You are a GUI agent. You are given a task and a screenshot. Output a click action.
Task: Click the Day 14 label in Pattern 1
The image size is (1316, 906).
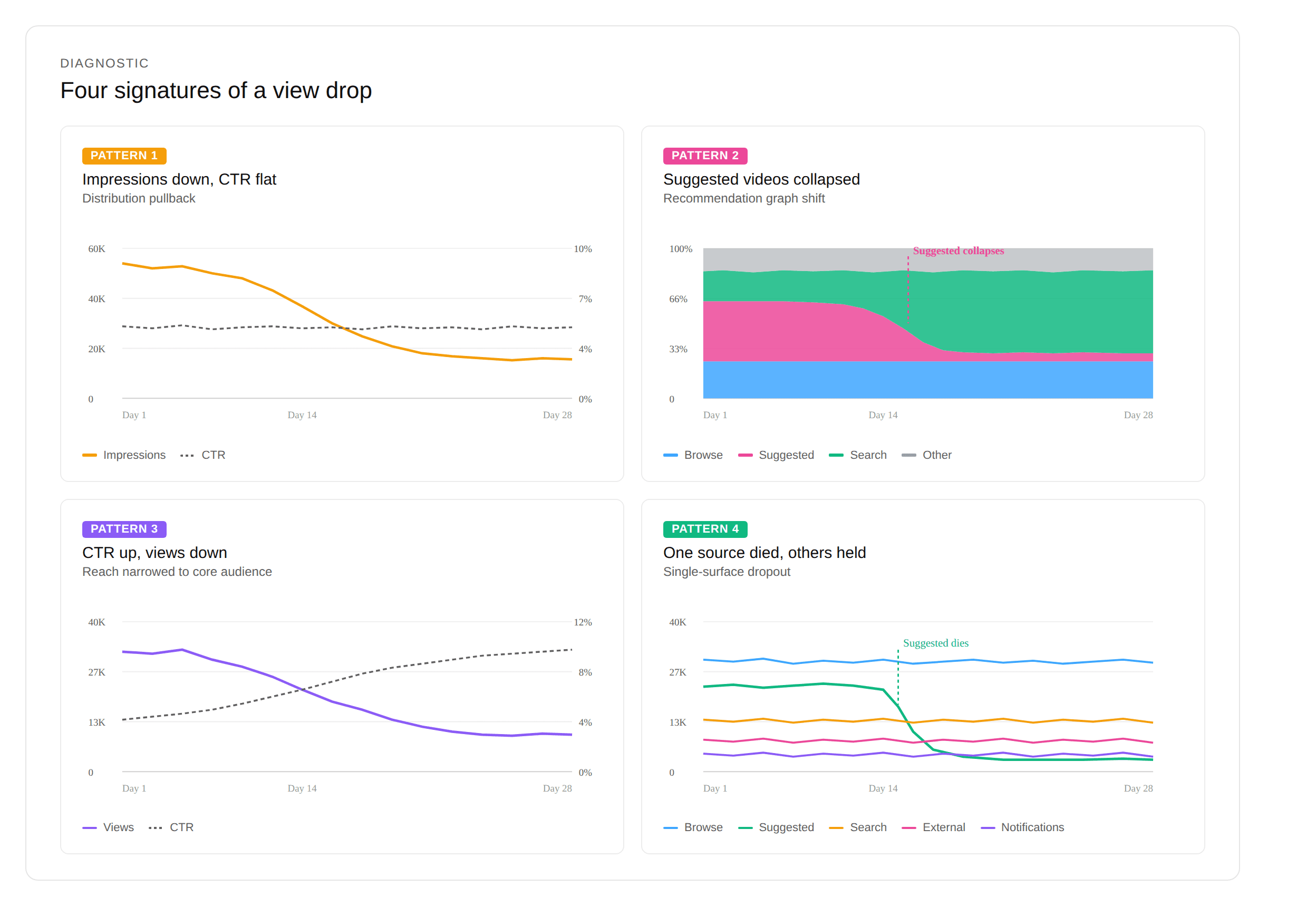[x=302, y=415]
